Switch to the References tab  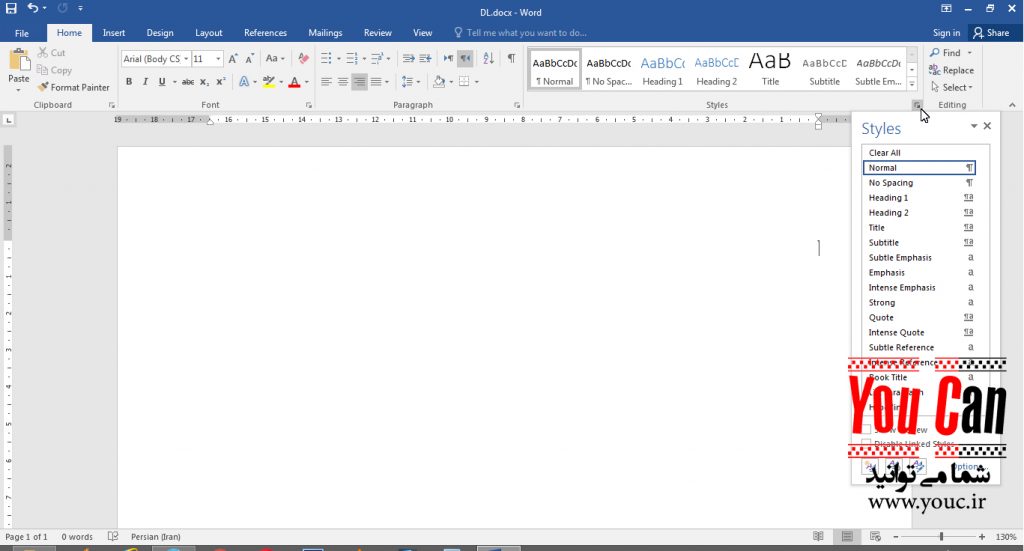coord(265,33)
